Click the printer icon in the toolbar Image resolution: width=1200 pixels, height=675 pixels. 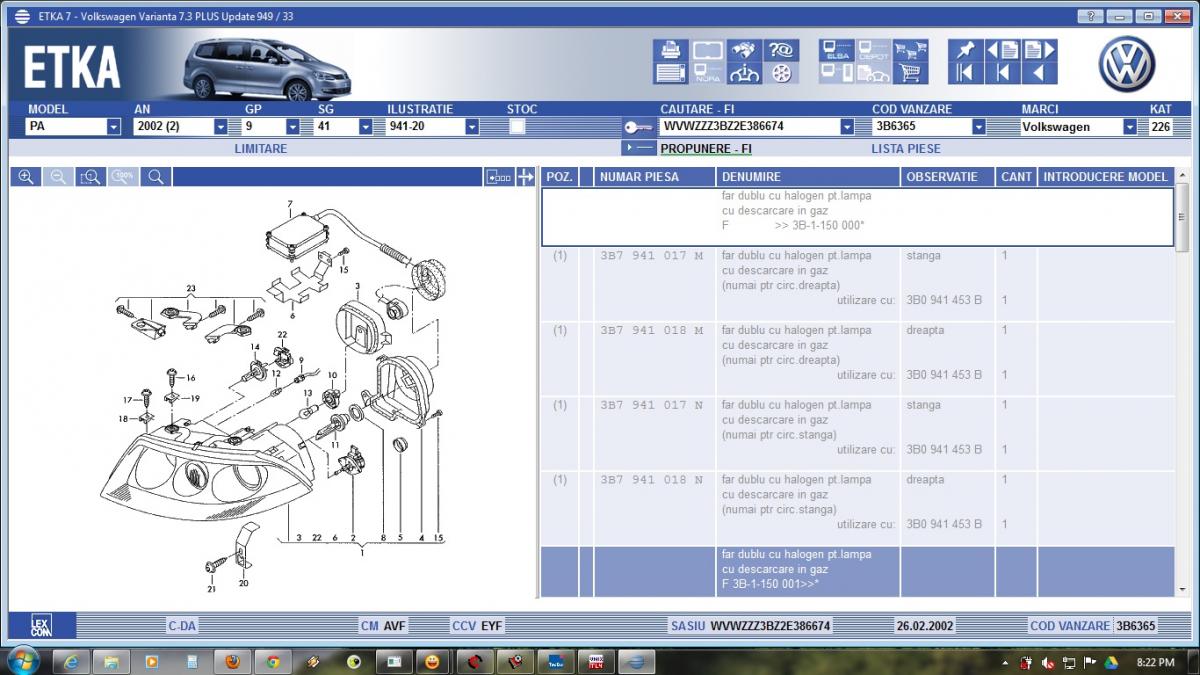[x=671, y=50]
